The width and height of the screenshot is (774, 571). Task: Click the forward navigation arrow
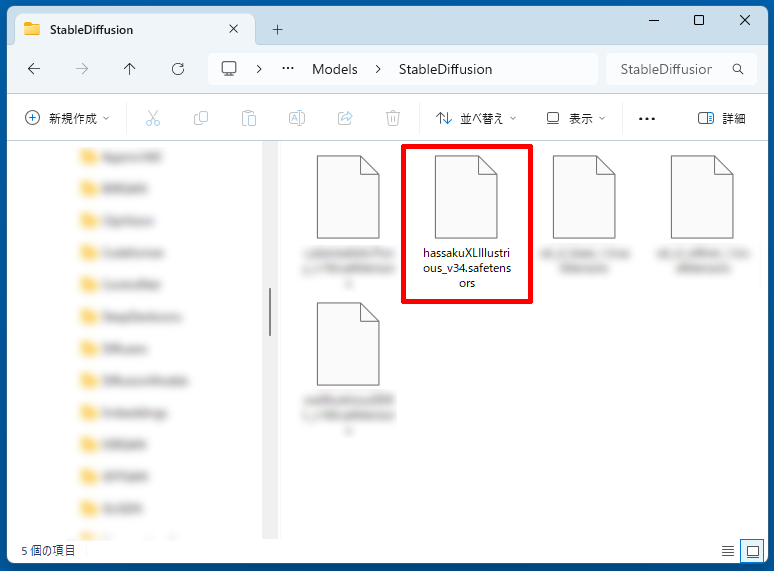(82, 69)
